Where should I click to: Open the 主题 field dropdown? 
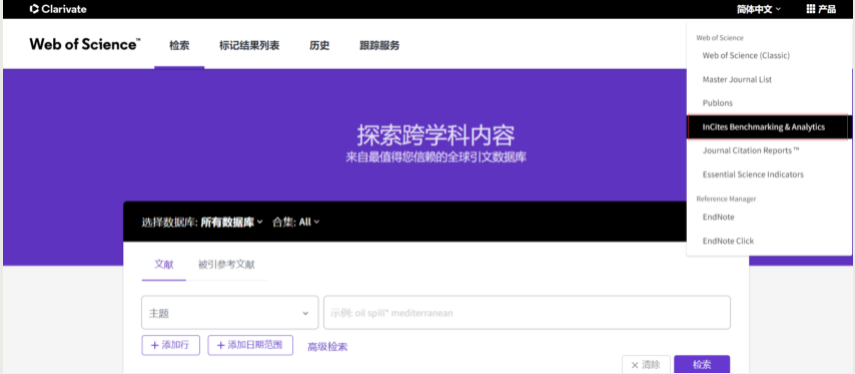pos(230,313)
